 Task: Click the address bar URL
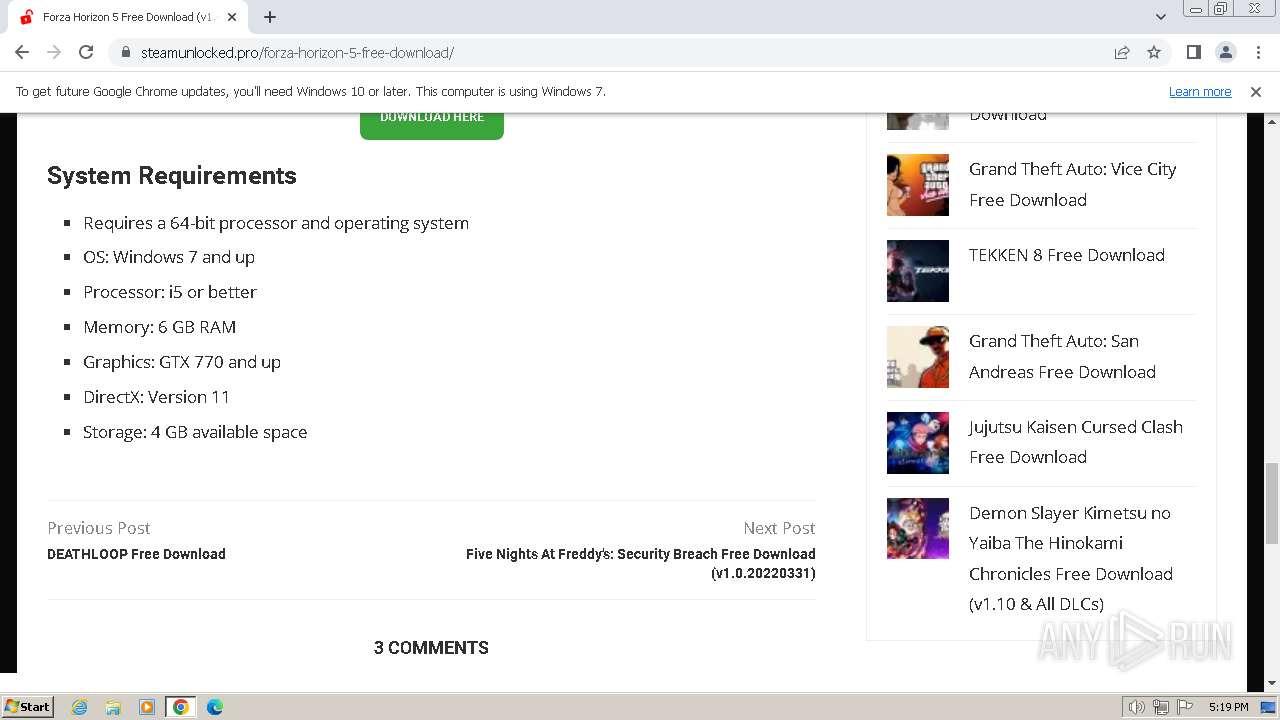pos(297,52)
